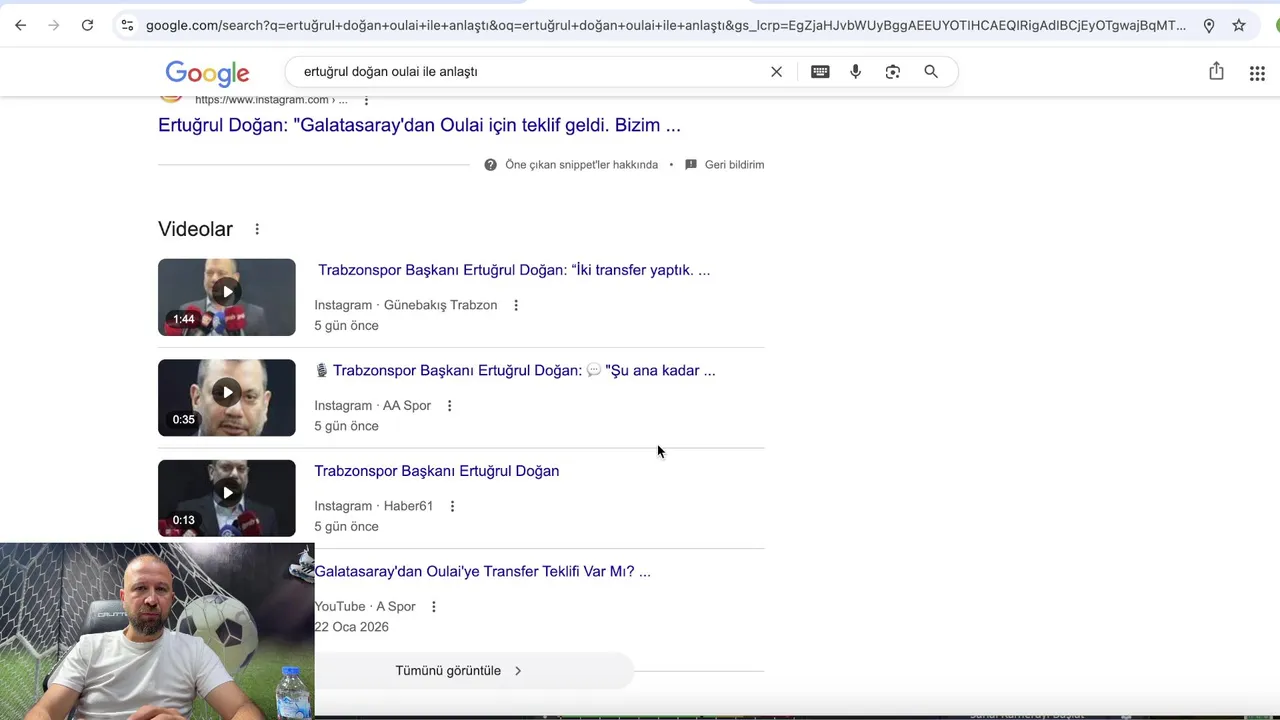Click 'Videolar' section heading

point(195,229)
